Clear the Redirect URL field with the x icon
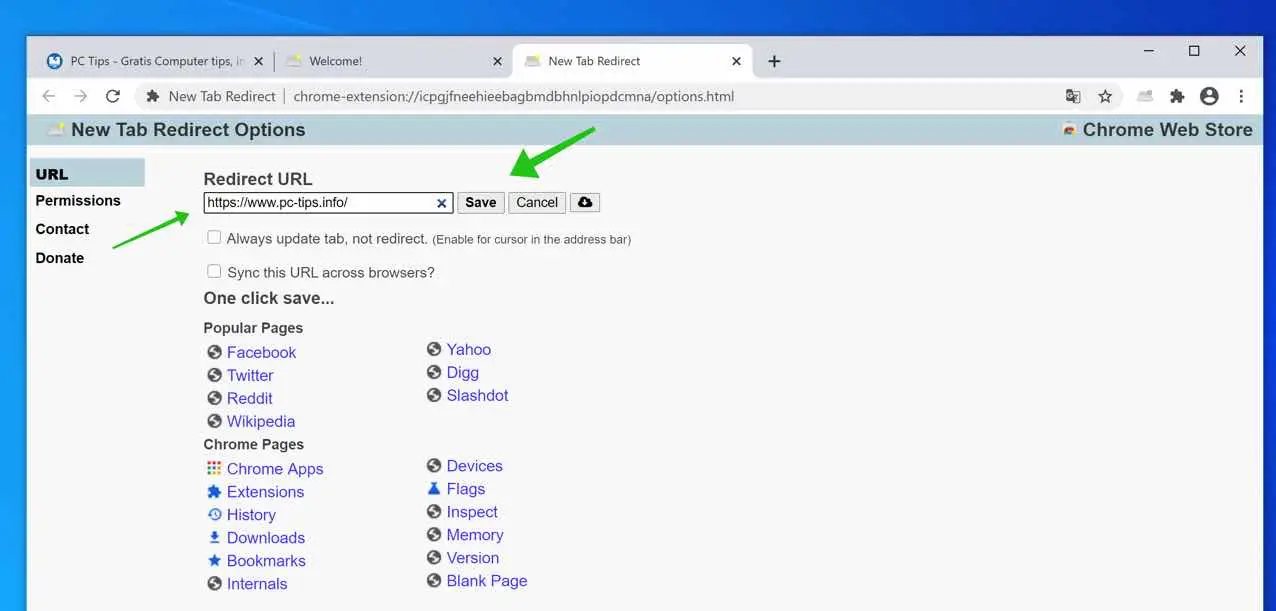This screenshot has height=611, width=1276. [x=442, y=203]
